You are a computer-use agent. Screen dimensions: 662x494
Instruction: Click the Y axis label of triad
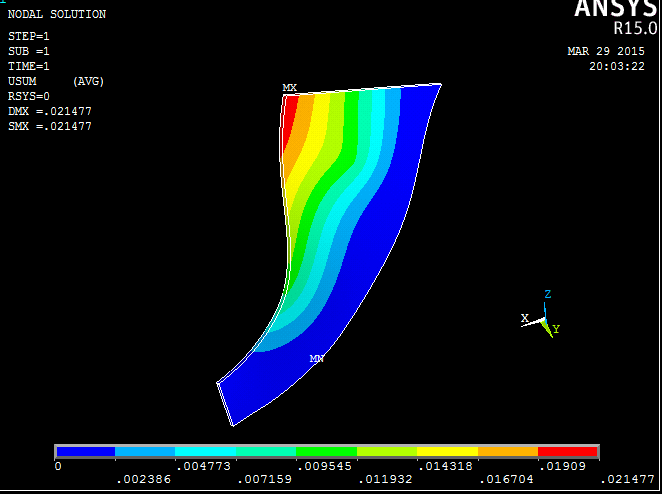tap(556, 329)
